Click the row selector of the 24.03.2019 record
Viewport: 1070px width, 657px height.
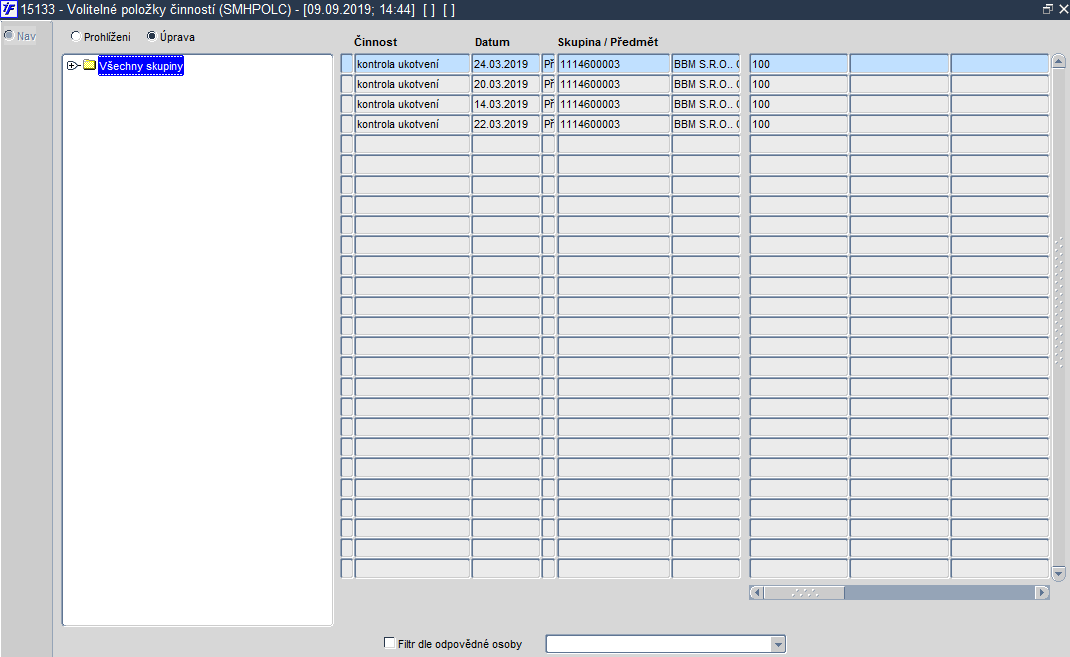(x=347, y=64)
